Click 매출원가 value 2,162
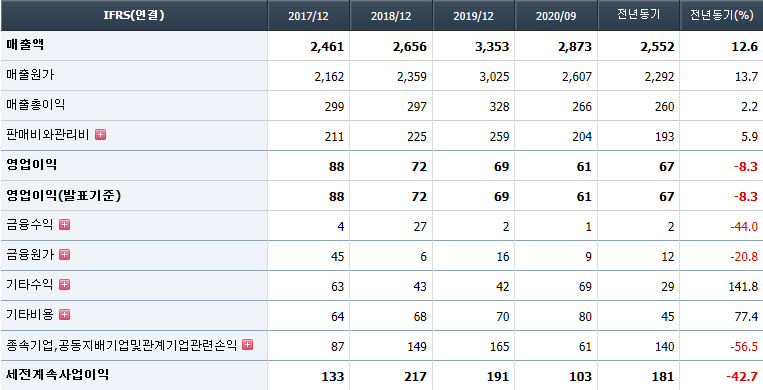Image resolution: width=763 pixels, height=390 pixels. 329,77
